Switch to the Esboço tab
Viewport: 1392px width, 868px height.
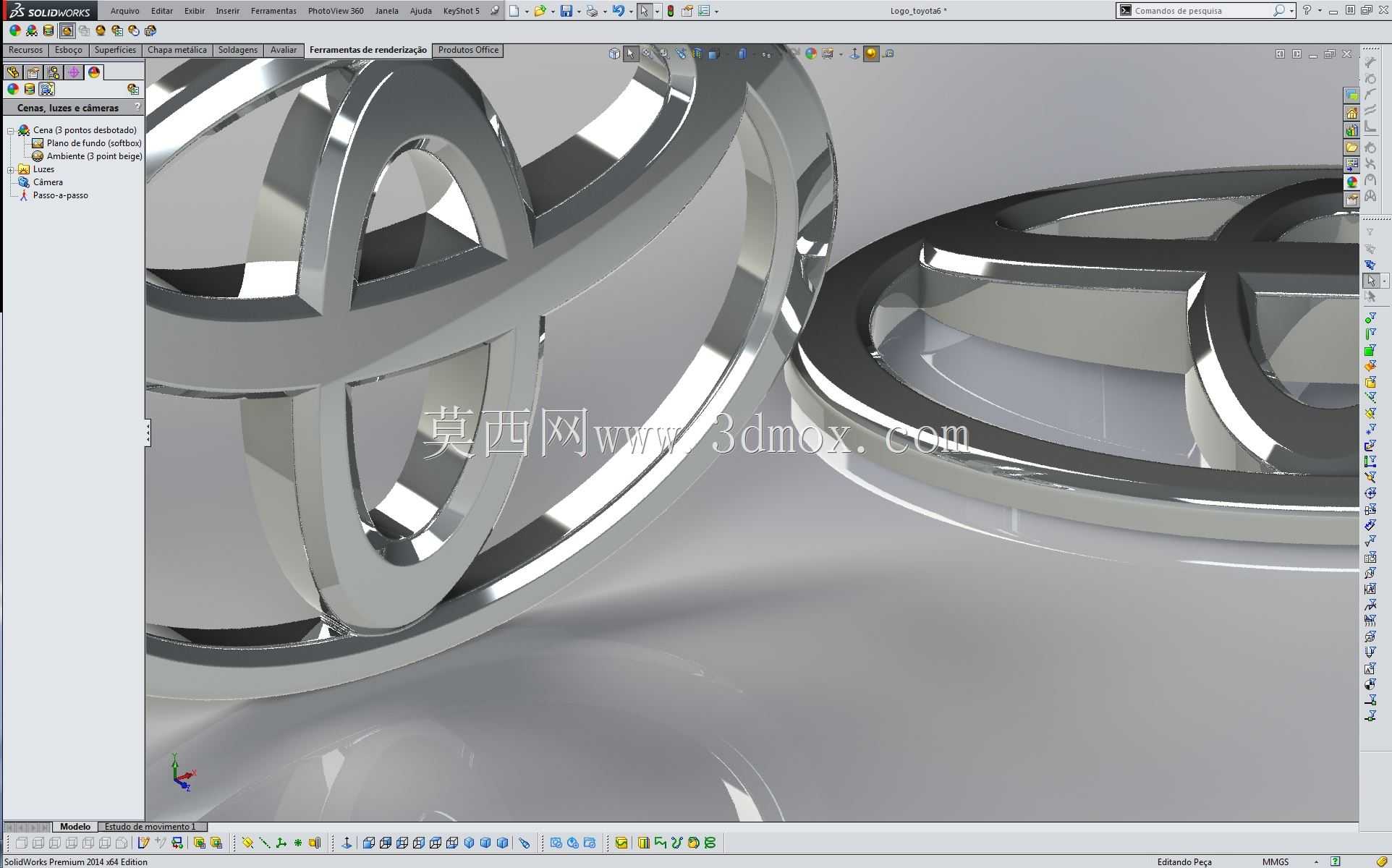tap(69, 50)
